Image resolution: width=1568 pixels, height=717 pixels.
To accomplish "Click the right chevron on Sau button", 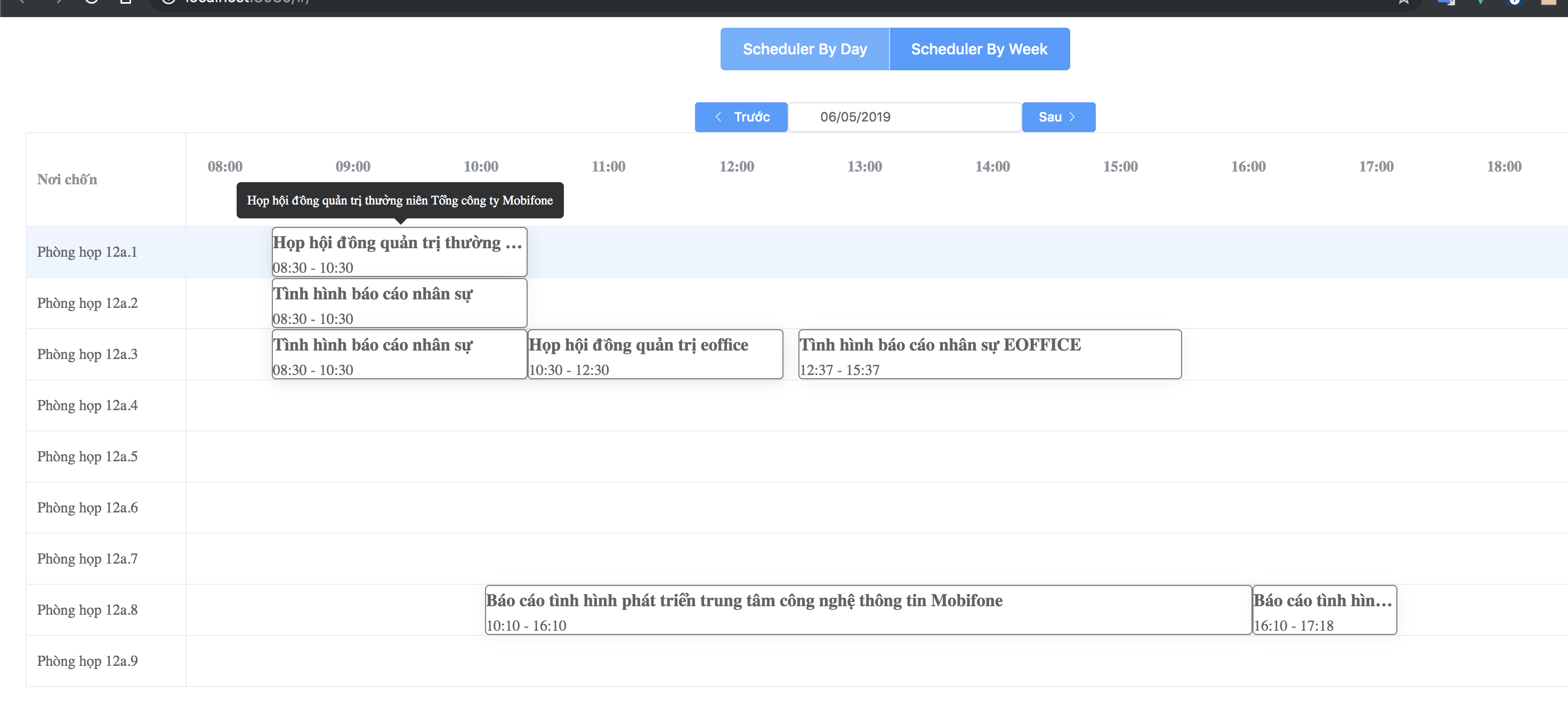I will tap(1072, 117).
